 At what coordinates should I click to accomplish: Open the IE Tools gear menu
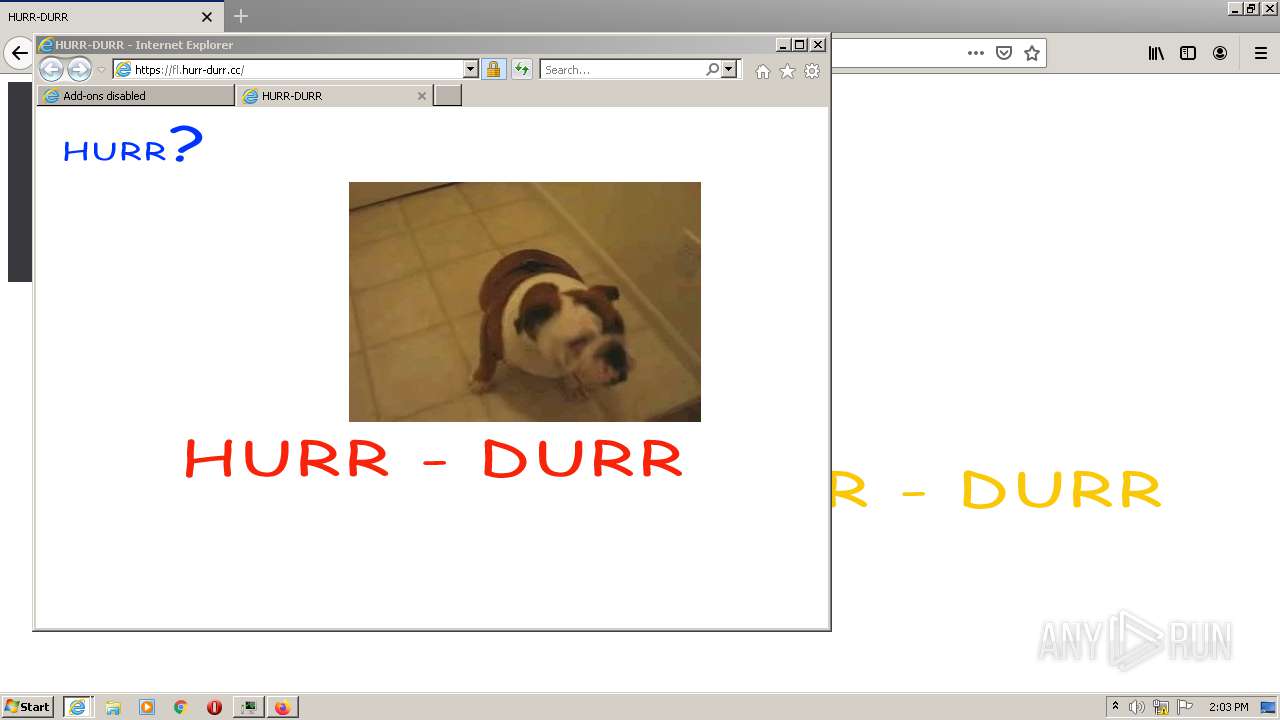click(x=812, y=71)
